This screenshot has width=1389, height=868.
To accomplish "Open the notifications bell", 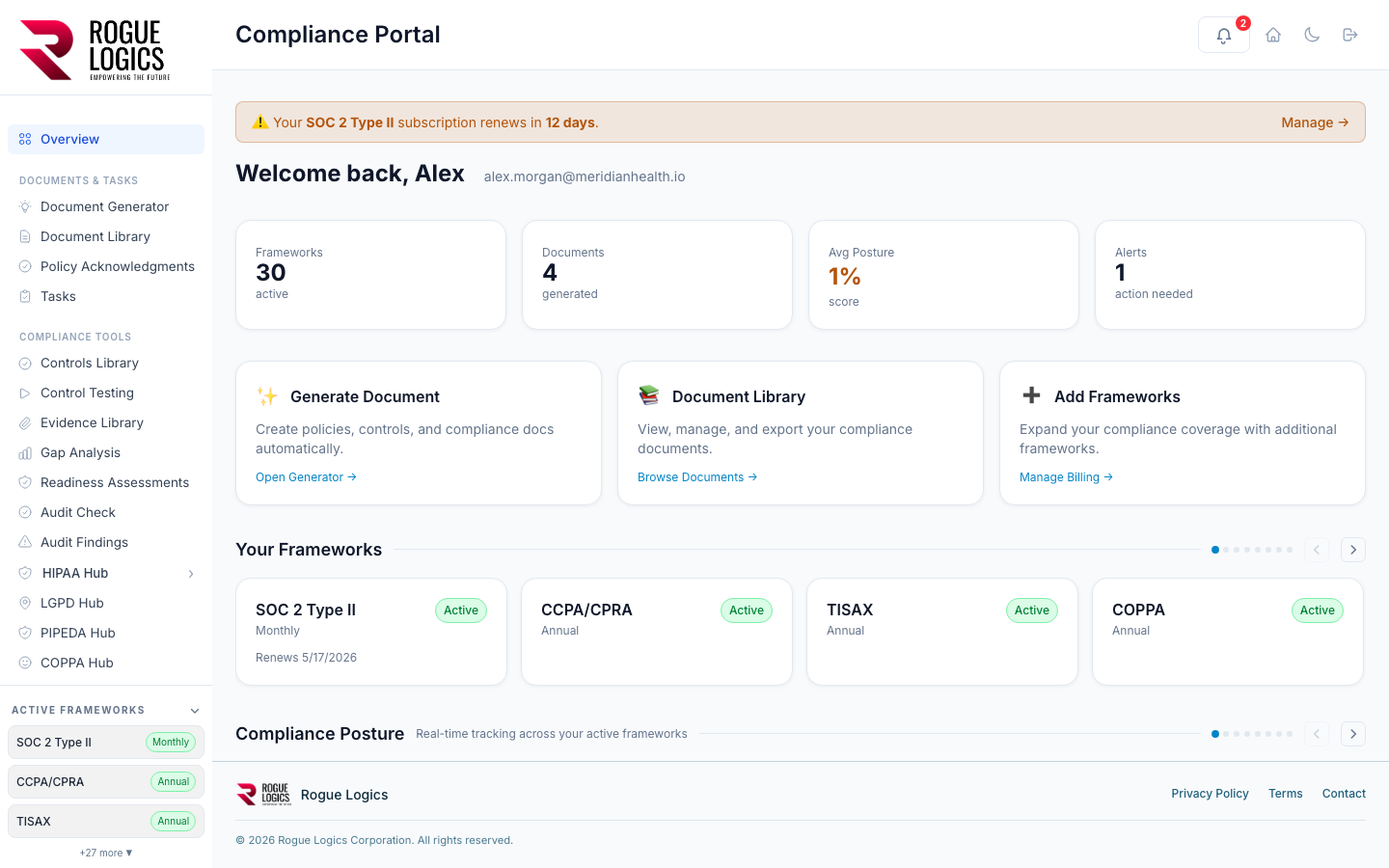I will coord(1223,35).
